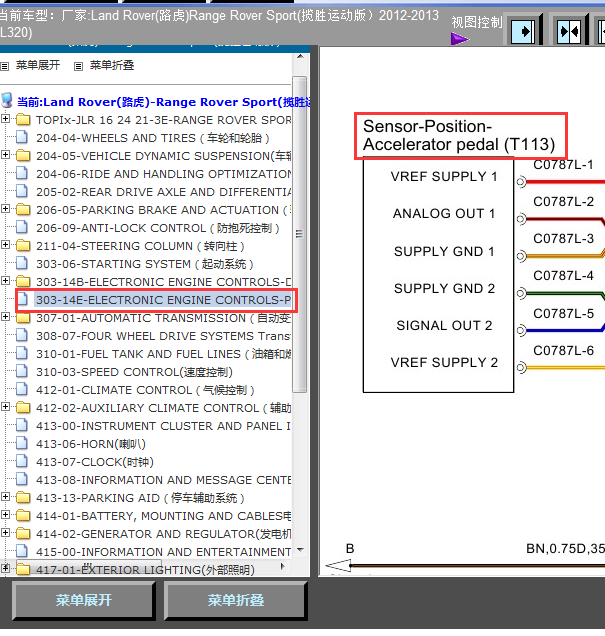Expand the 211-04-STEERING COLUMN node
Screen dimensions: 605x636
(x=5, y=245)
